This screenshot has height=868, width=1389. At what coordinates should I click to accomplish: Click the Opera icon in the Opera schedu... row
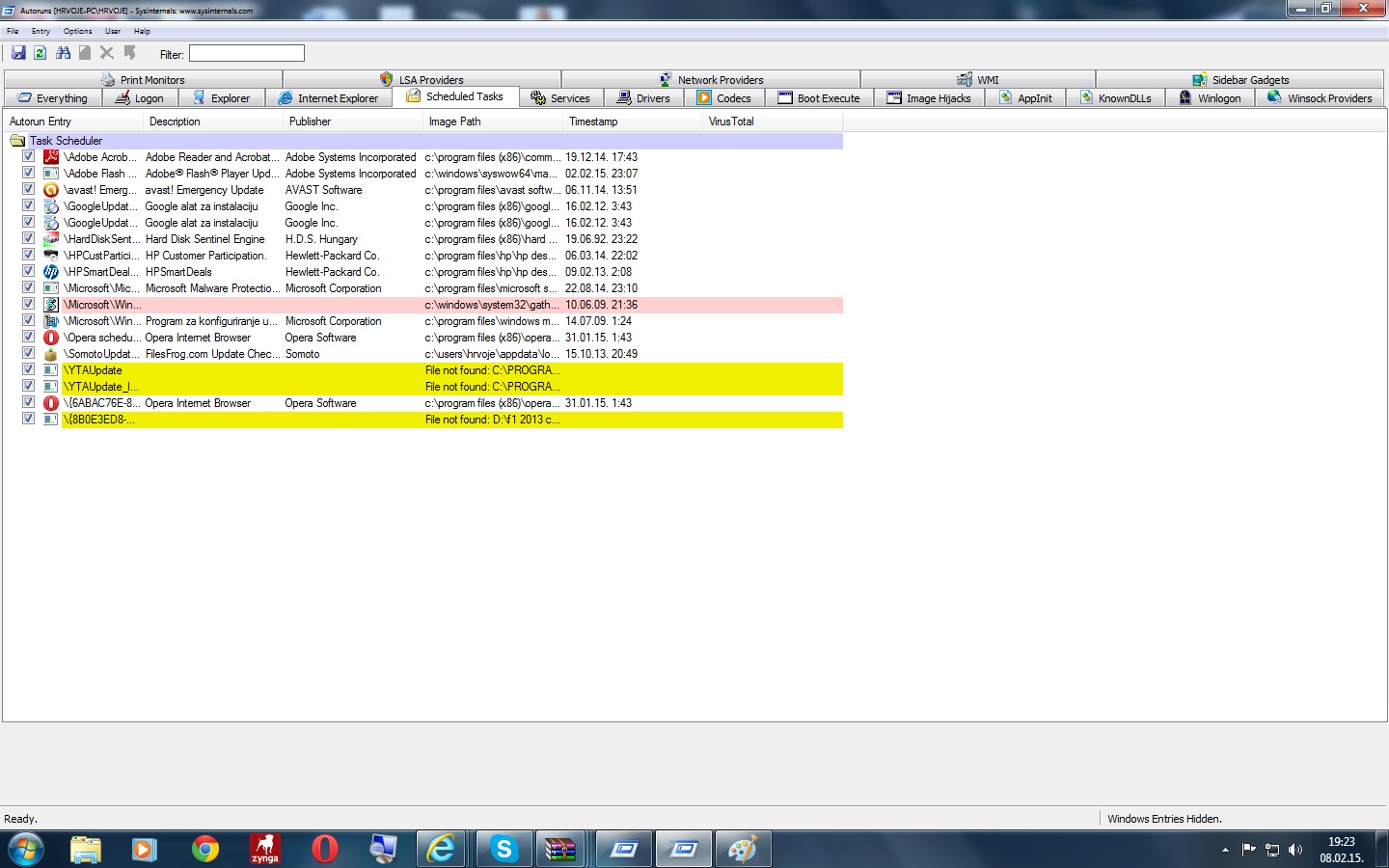pyautogui.click(x=51, y=338)
